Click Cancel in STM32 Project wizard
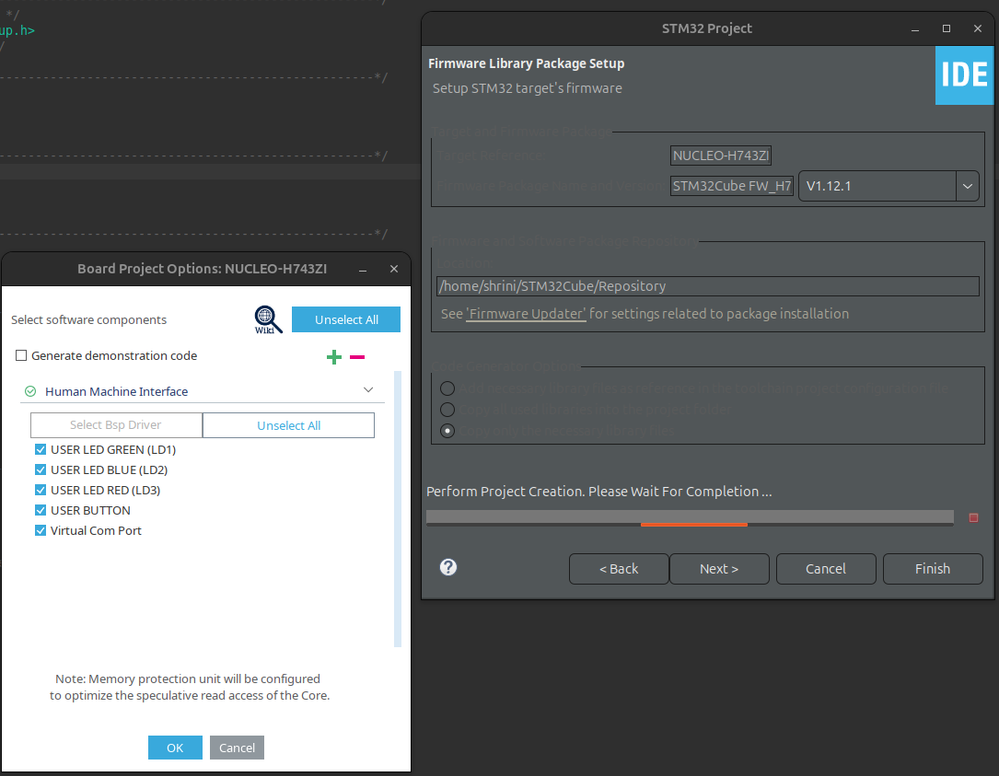999x776 pixels. click(x=826, y=568)
